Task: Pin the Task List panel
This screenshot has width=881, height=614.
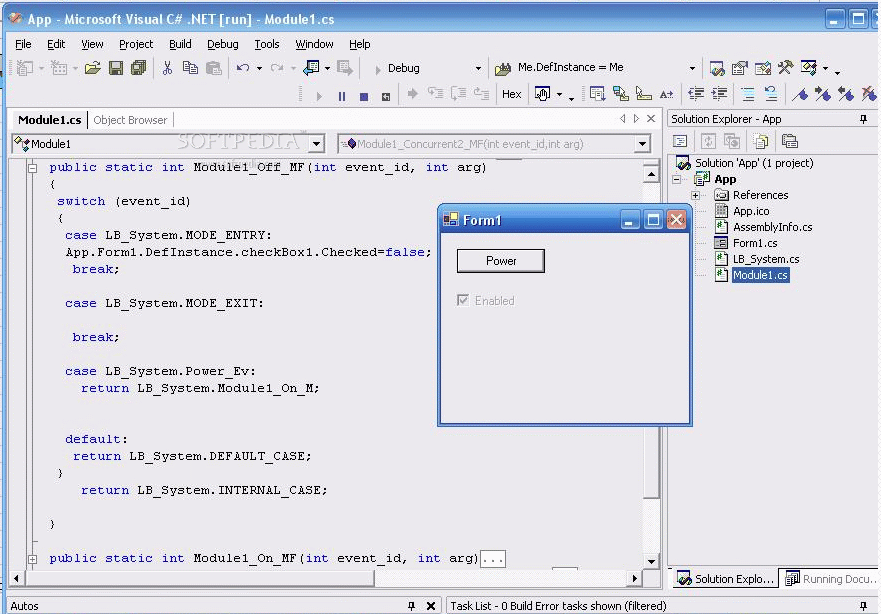Action: tap(864, 606)
